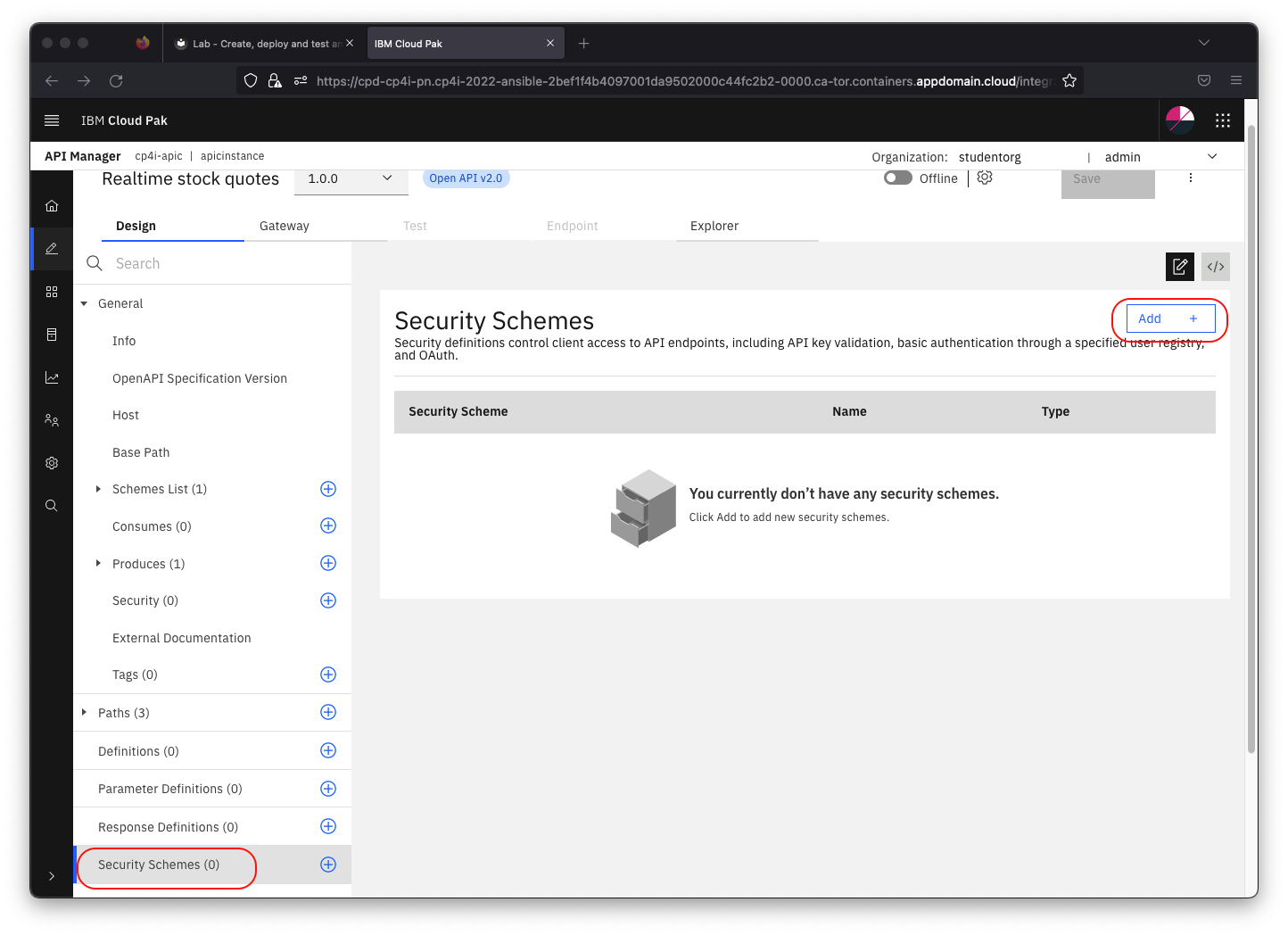Viewport: 1288px width, 935px height.
Task: Open OpenAPI Specification Version item
Action: pos(200,378)
